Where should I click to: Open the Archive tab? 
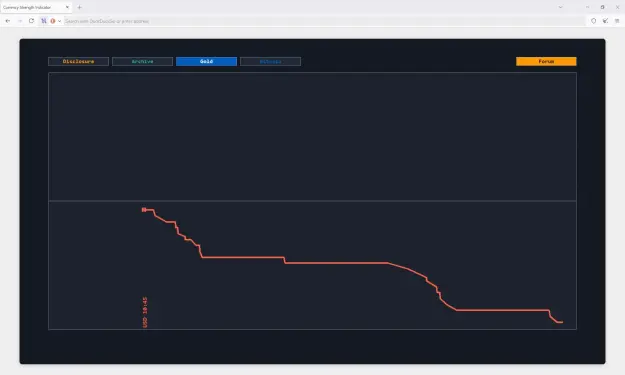tap(142, 61)
